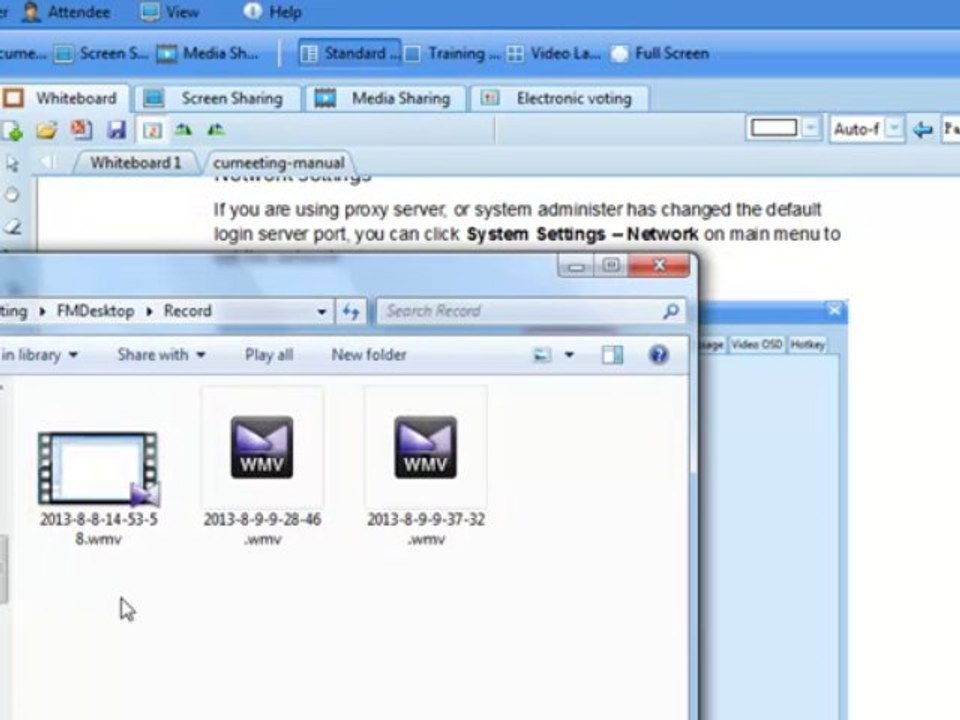Screen dimensions: 960x720
Task: Switch to the Electronic voting tab
Action: coord(560,99)
